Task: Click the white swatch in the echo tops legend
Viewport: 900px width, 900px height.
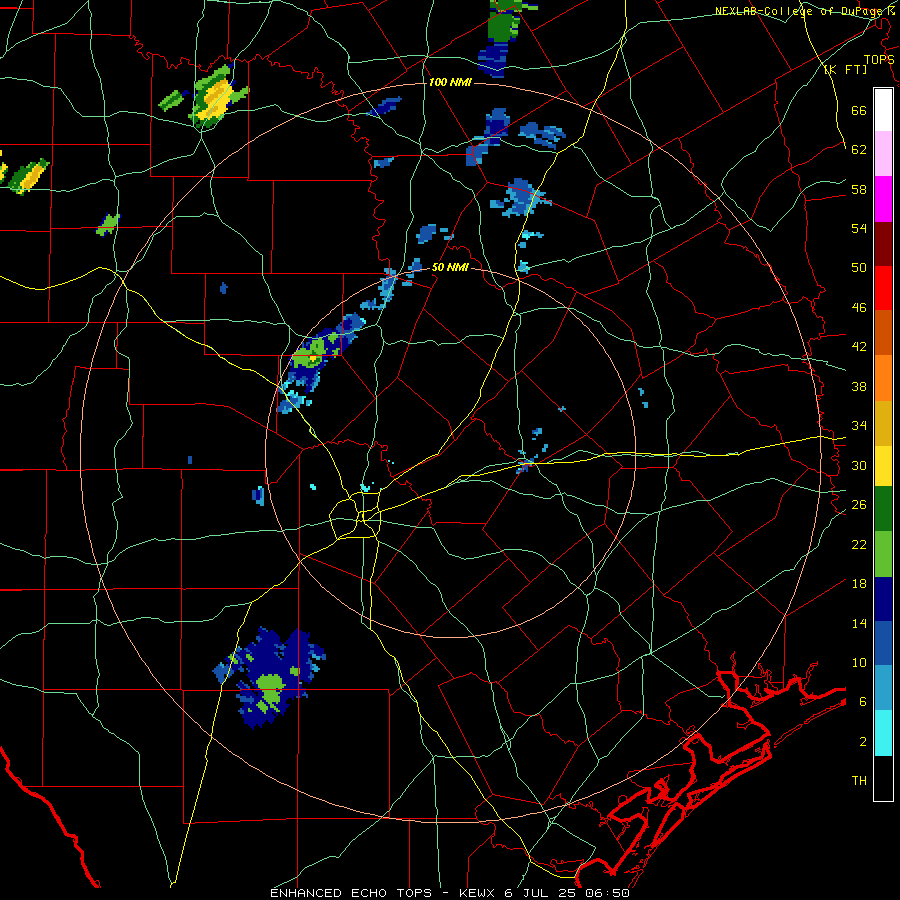Action: pyautogui.click(x=883, y=110)
